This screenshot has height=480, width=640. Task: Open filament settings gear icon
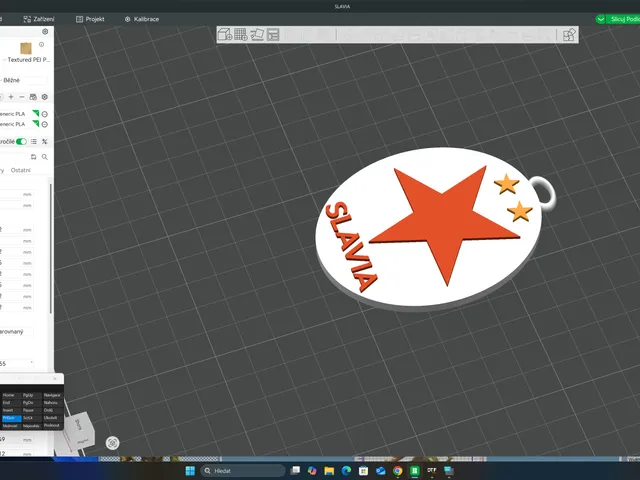pyautogui.click(x=45, y=97)
